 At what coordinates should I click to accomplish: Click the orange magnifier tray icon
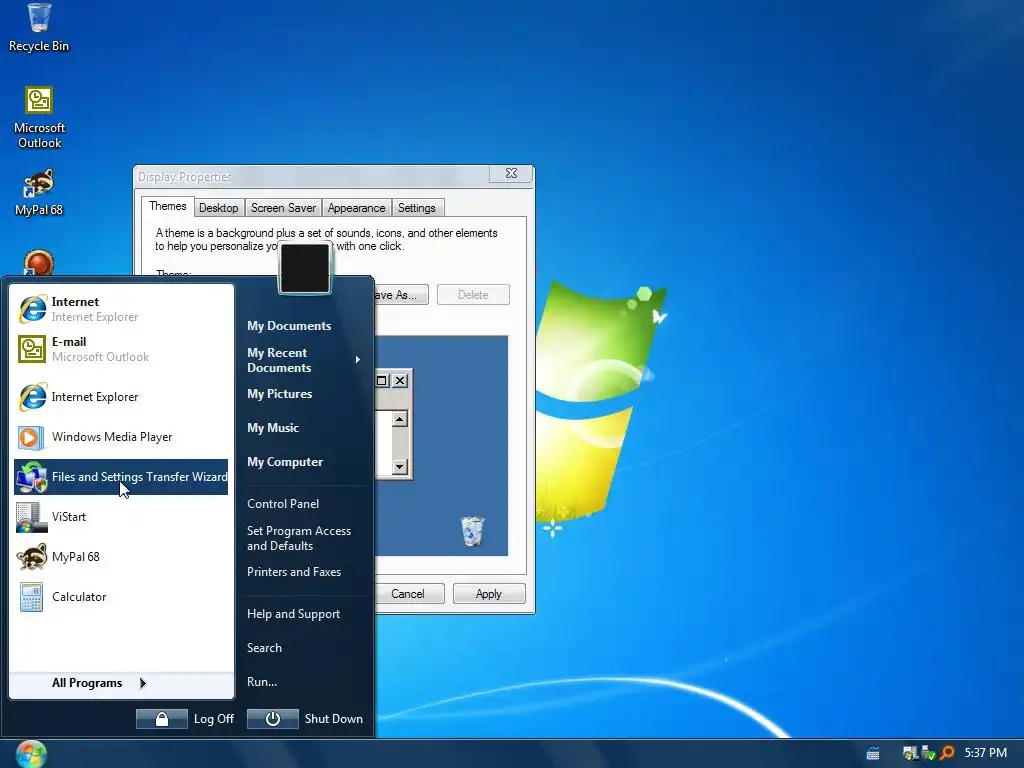click(947, 753)
